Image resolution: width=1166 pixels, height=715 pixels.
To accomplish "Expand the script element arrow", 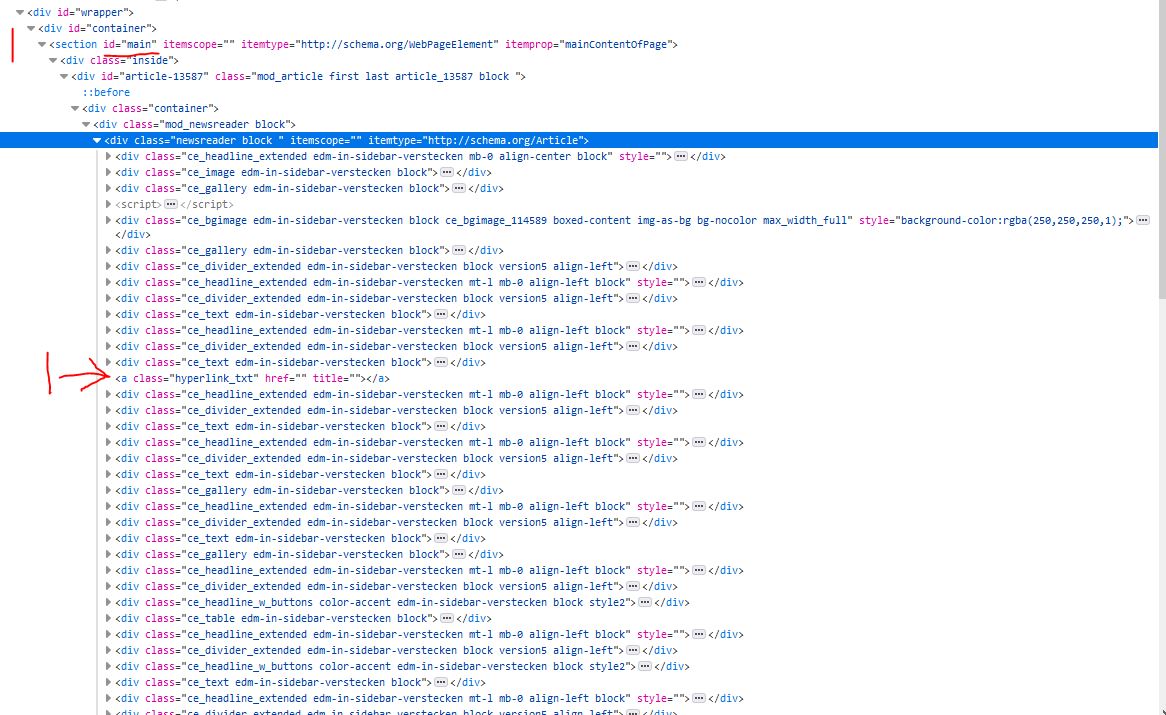I will click(x=109, y=204).
